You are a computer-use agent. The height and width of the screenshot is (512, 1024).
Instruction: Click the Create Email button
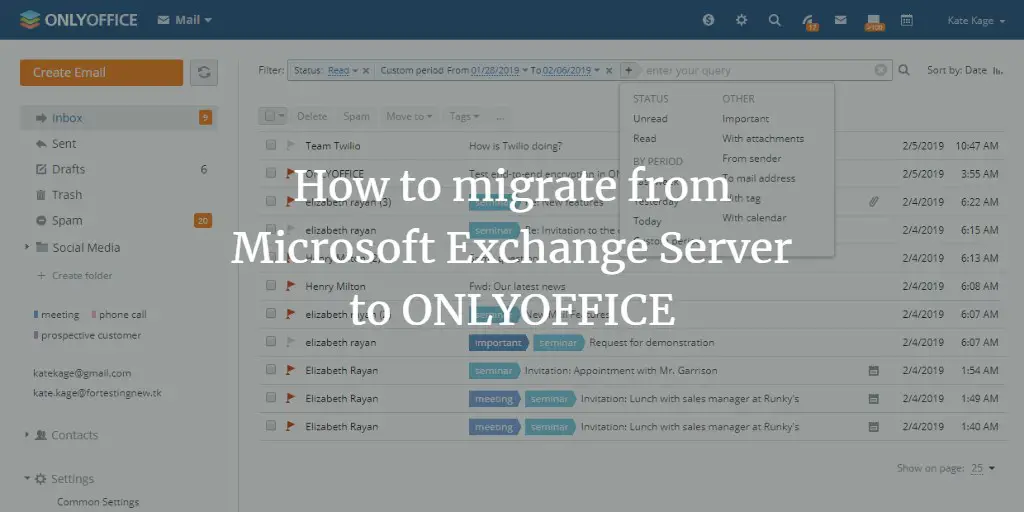pyautogui.click(x=101, y=72)
